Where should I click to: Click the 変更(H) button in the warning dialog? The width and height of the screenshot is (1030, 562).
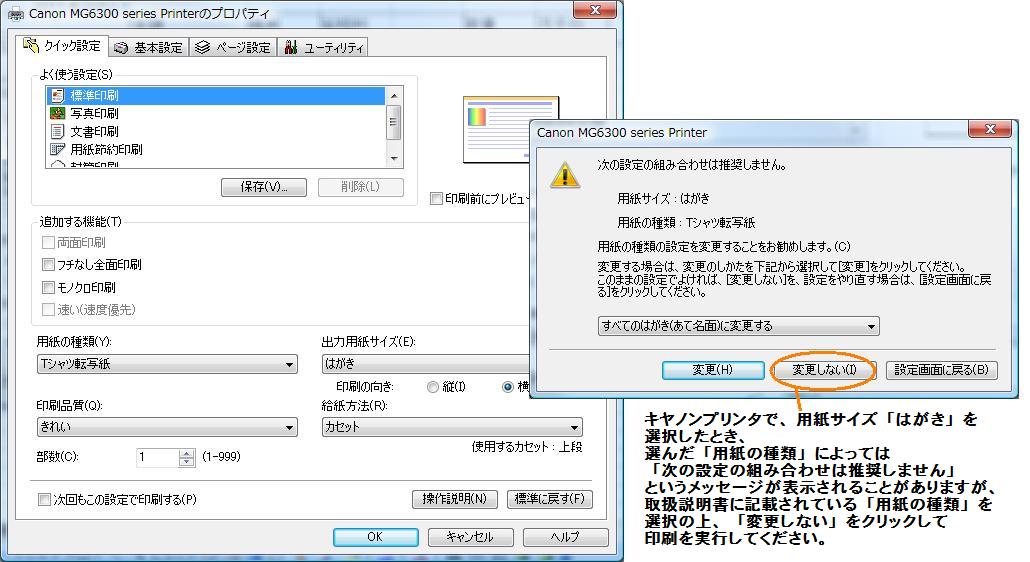click(713, 370)
